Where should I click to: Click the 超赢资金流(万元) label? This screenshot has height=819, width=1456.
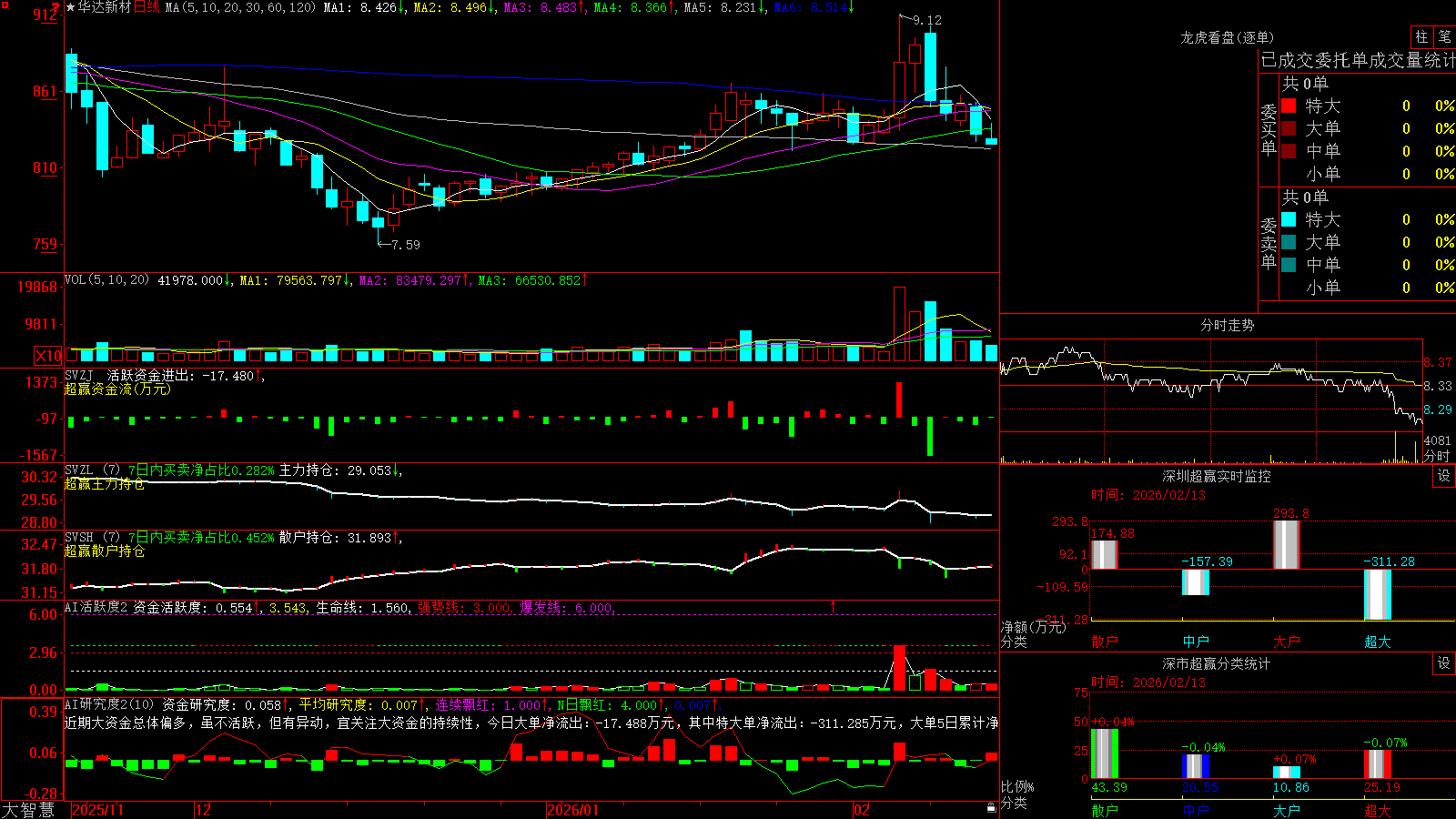click(117, 389)
